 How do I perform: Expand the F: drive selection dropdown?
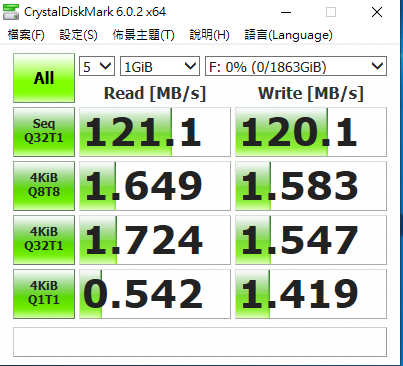[296, 66]
